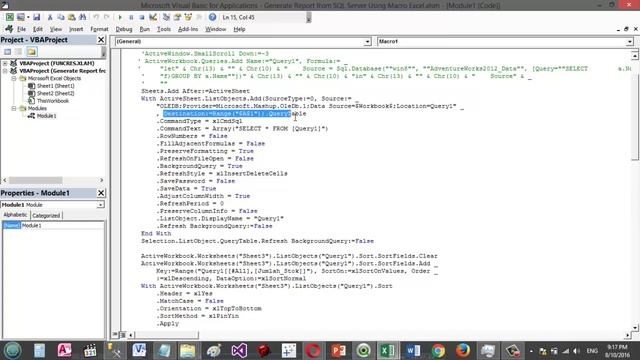Open Object Browser icon in toolbar
Screen dimensions: 640x360
coord(188,17)
